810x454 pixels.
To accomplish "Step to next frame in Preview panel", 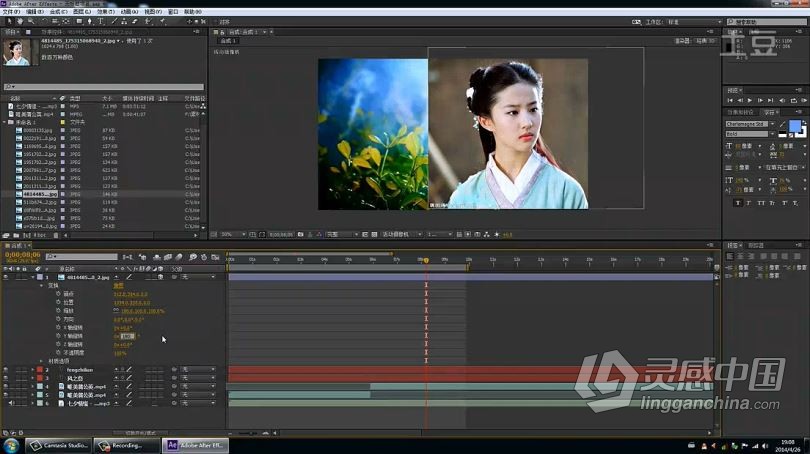I will point(760,100).
